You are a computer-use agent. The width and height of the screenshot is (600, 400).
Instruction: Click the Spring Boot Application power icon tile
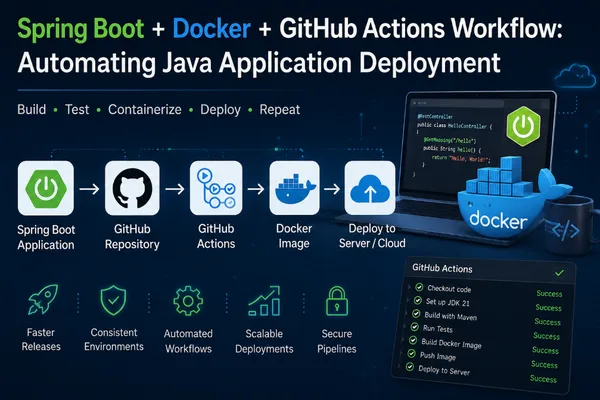(46, 188)
